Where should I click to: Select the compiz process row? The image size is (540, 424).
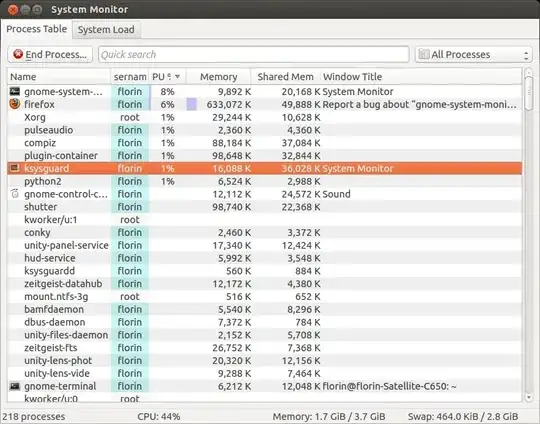pos(264,143)
